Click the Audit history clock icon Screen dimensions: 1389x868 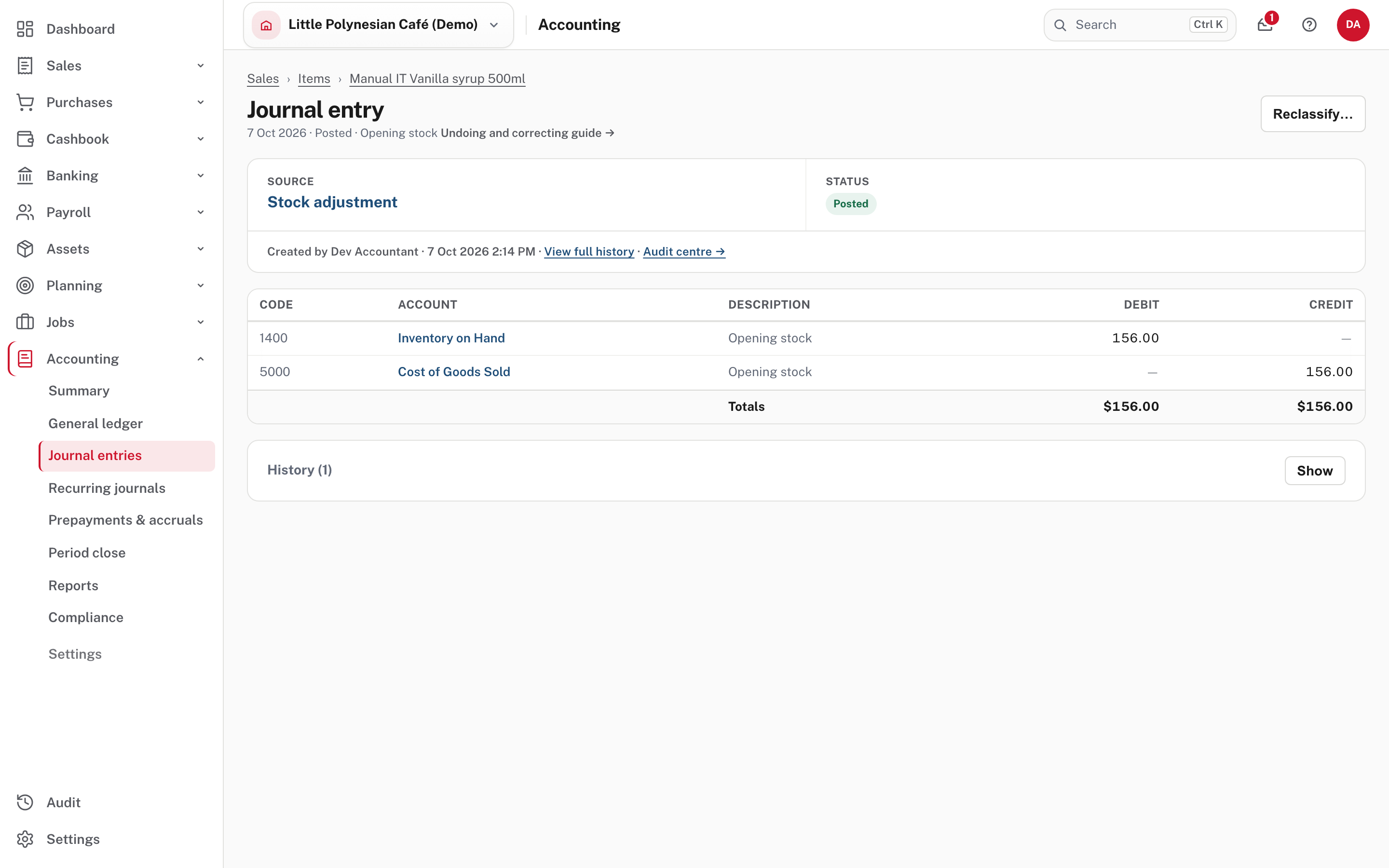25,802
